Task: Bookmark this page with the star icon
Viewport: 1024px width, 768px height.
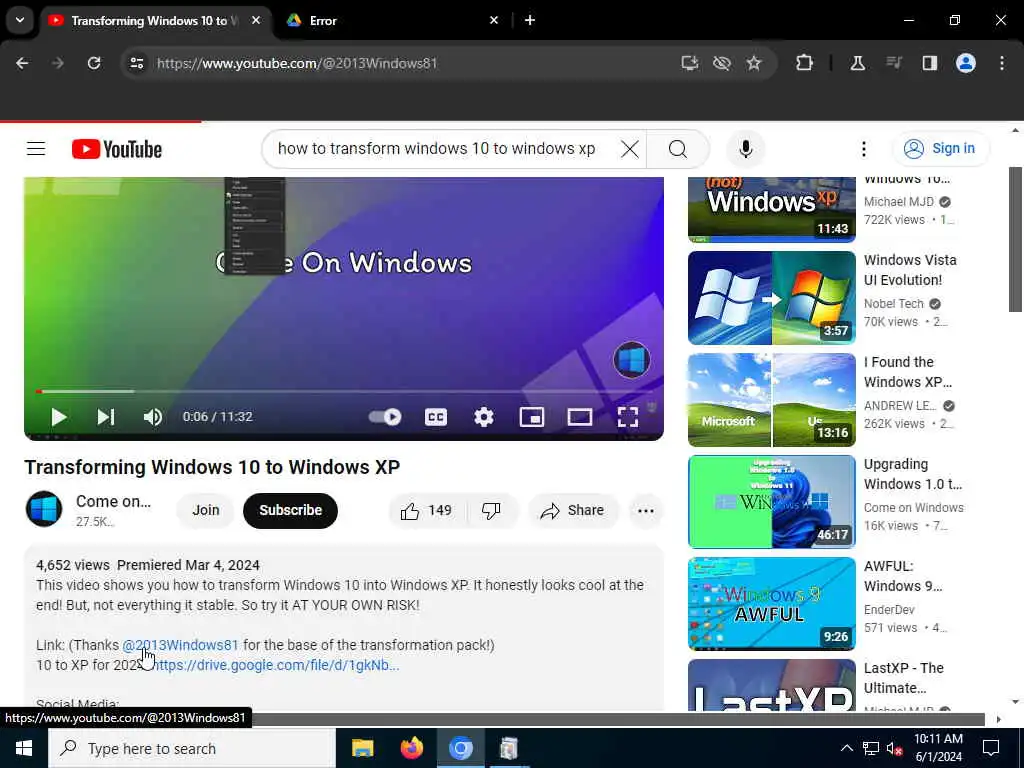Action: pos(754,63)
